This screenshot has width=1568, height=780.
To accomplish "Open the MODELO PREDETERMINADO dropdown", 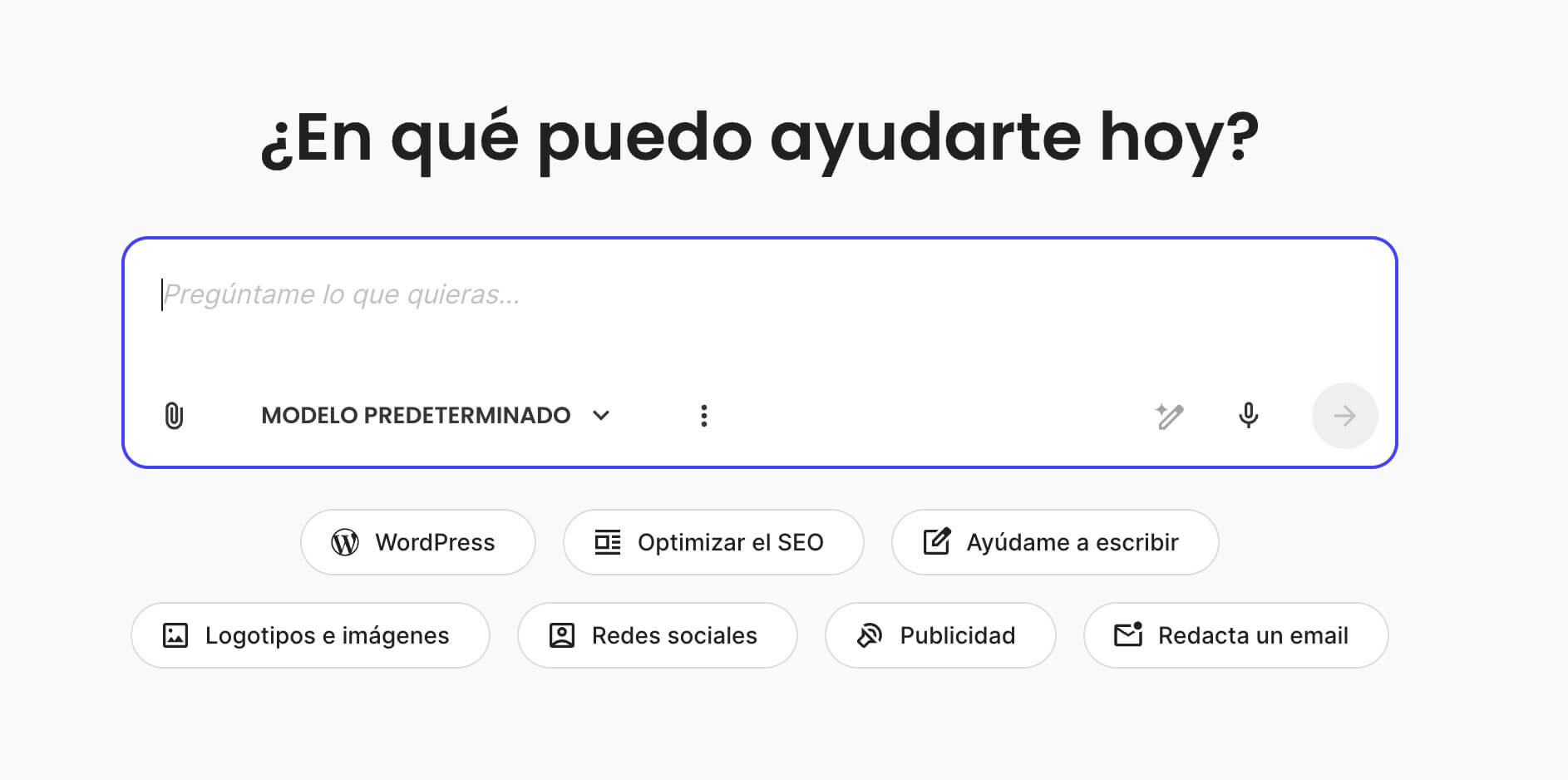I will tap(416, 415).
